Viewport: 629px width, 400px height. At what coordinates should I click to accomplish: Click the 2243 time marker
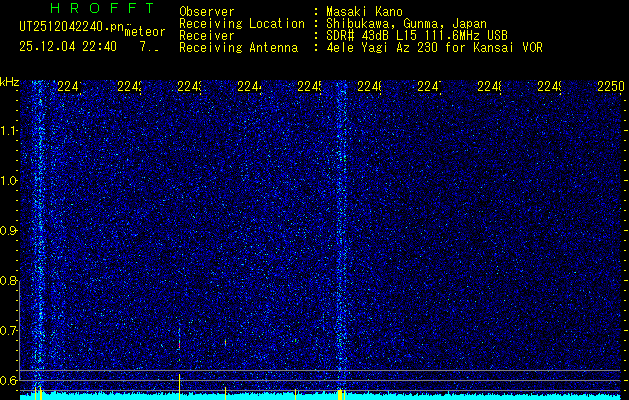point(189,87)
